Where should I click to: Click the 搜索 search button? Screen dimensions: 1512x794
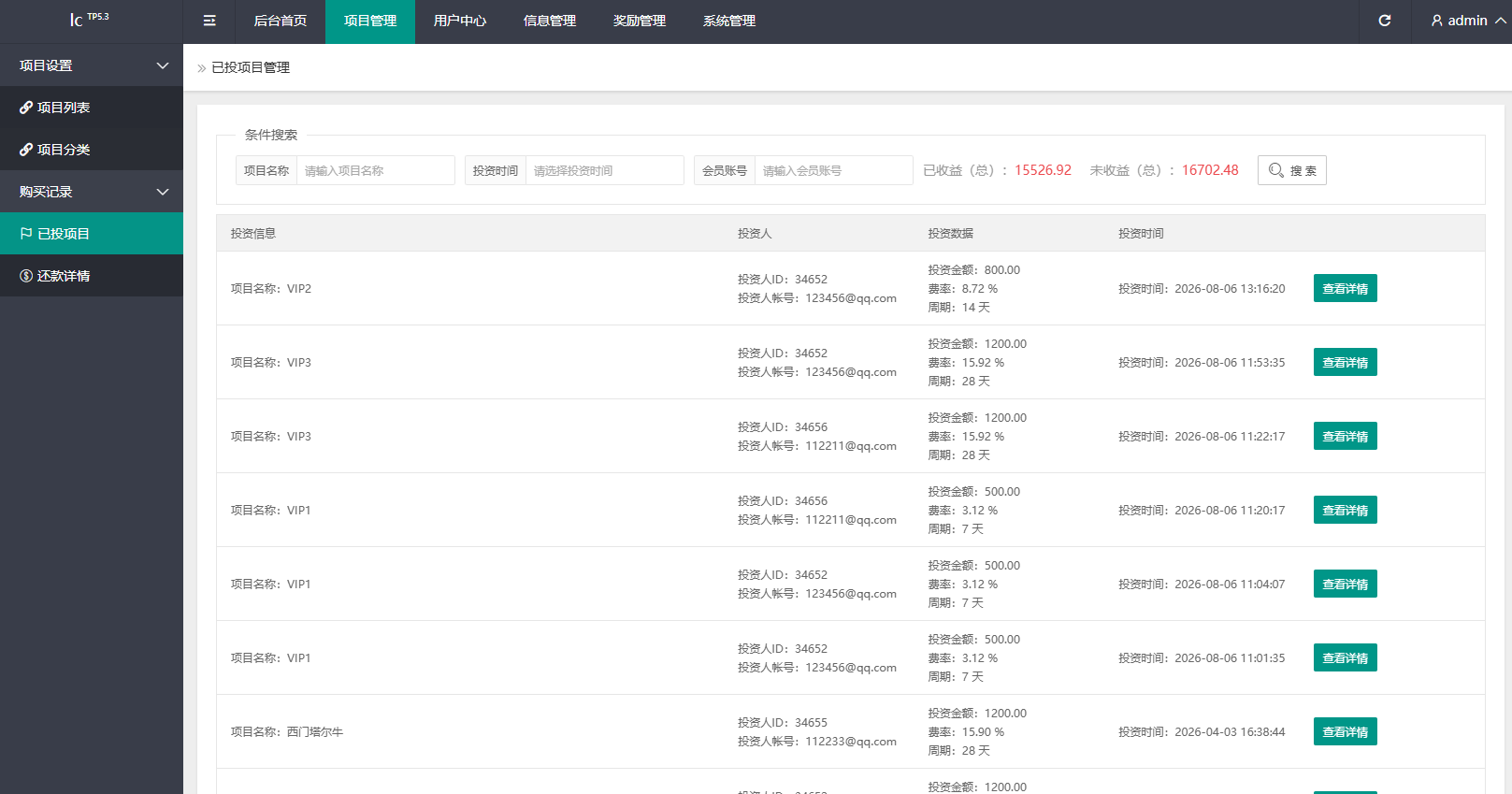click(x=1291, y=170)
